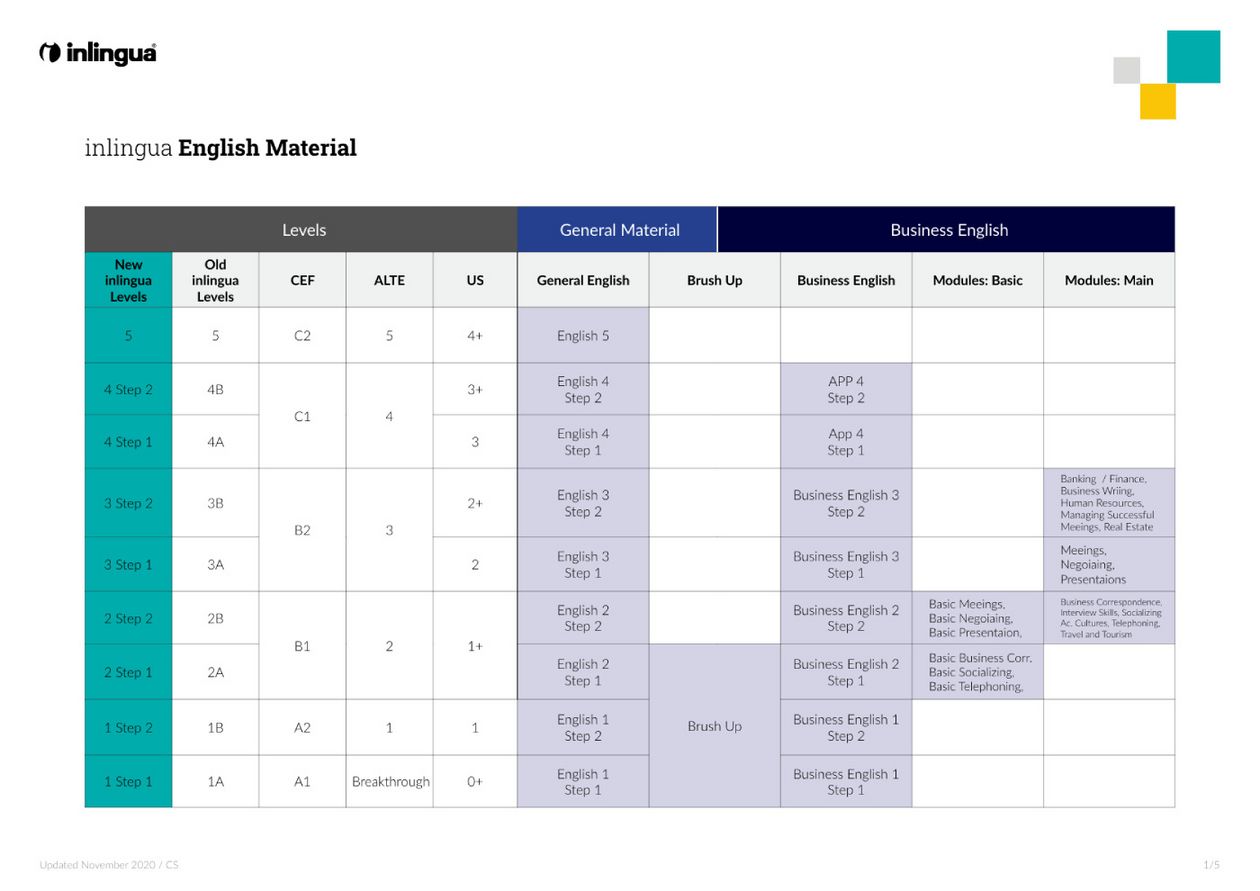Click the dark navy "Business English" section header
Screen dimensions: 1260x891
point(947,229)
